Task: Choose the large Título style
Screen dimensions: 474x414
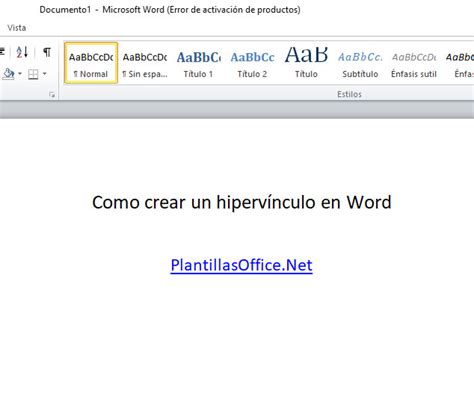Action: point(306,63)
